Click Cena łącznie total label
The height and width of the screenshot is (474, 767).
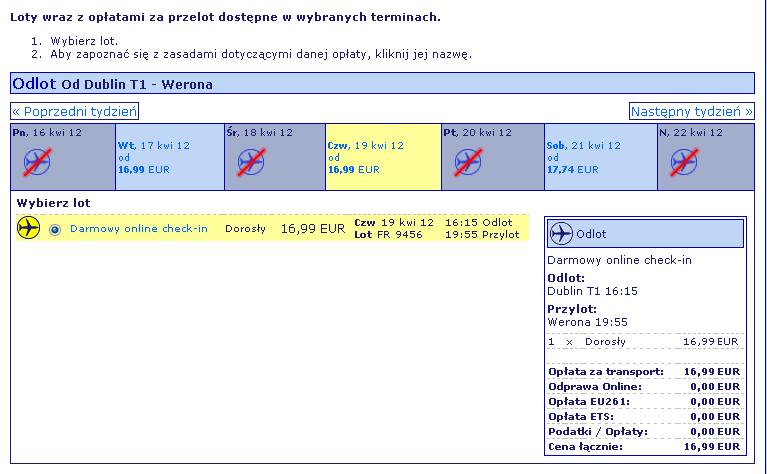(x=586, y=447)
